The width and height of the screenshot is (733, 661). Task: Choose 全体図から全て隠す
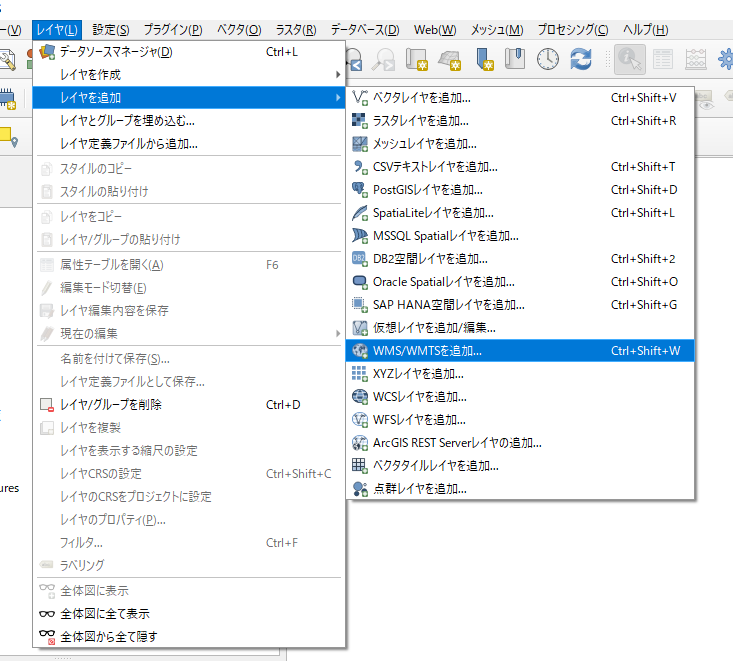[189, 636]
